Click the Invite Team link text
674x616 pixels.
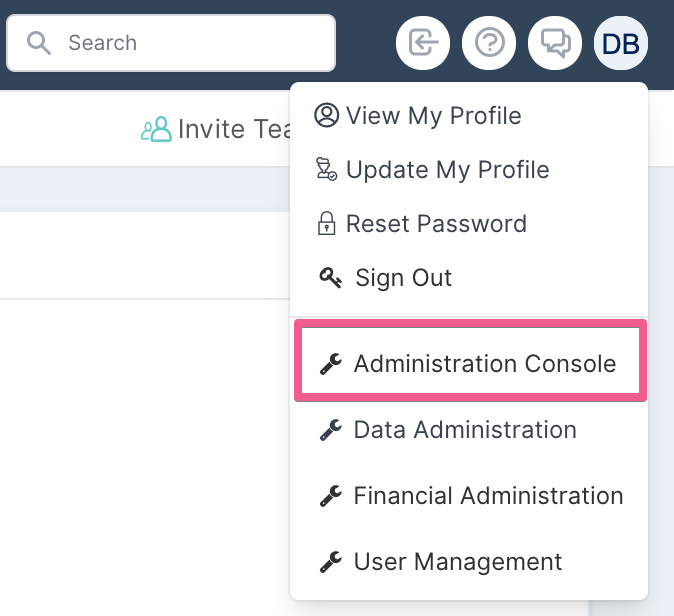(235, 129)
